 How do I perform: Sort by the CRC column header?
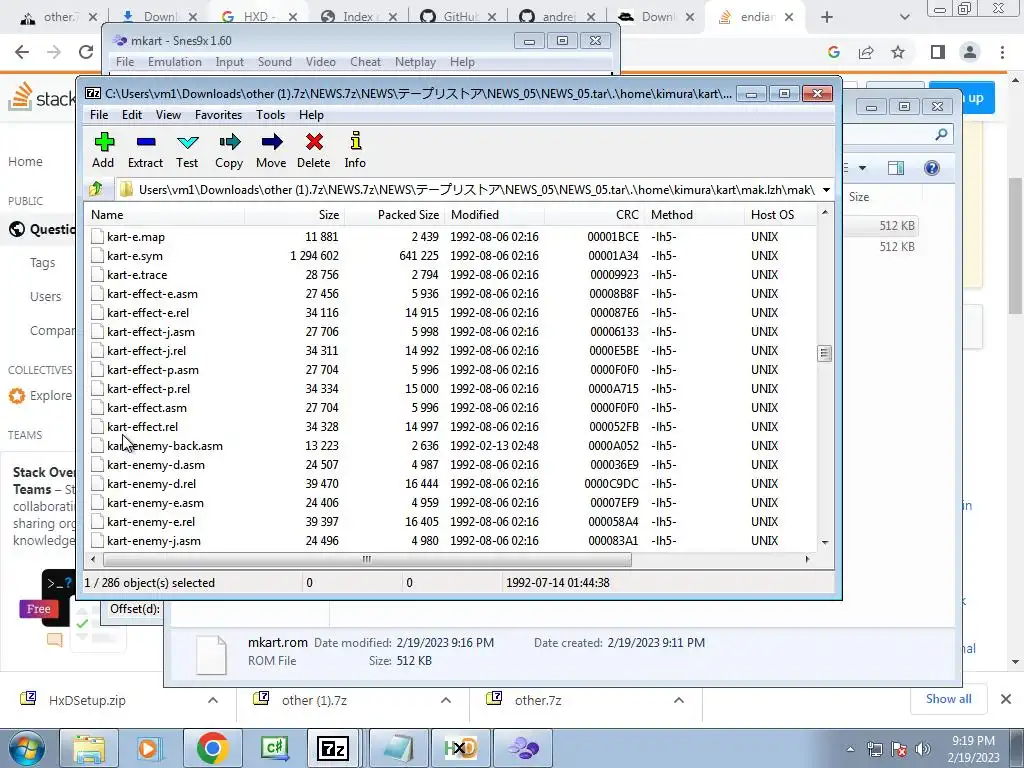point(594,215)
